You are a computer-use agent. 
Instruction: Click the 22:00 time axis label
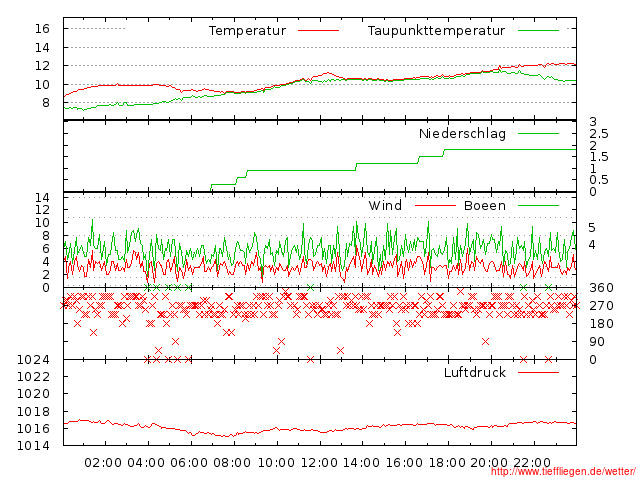point(532,463)
